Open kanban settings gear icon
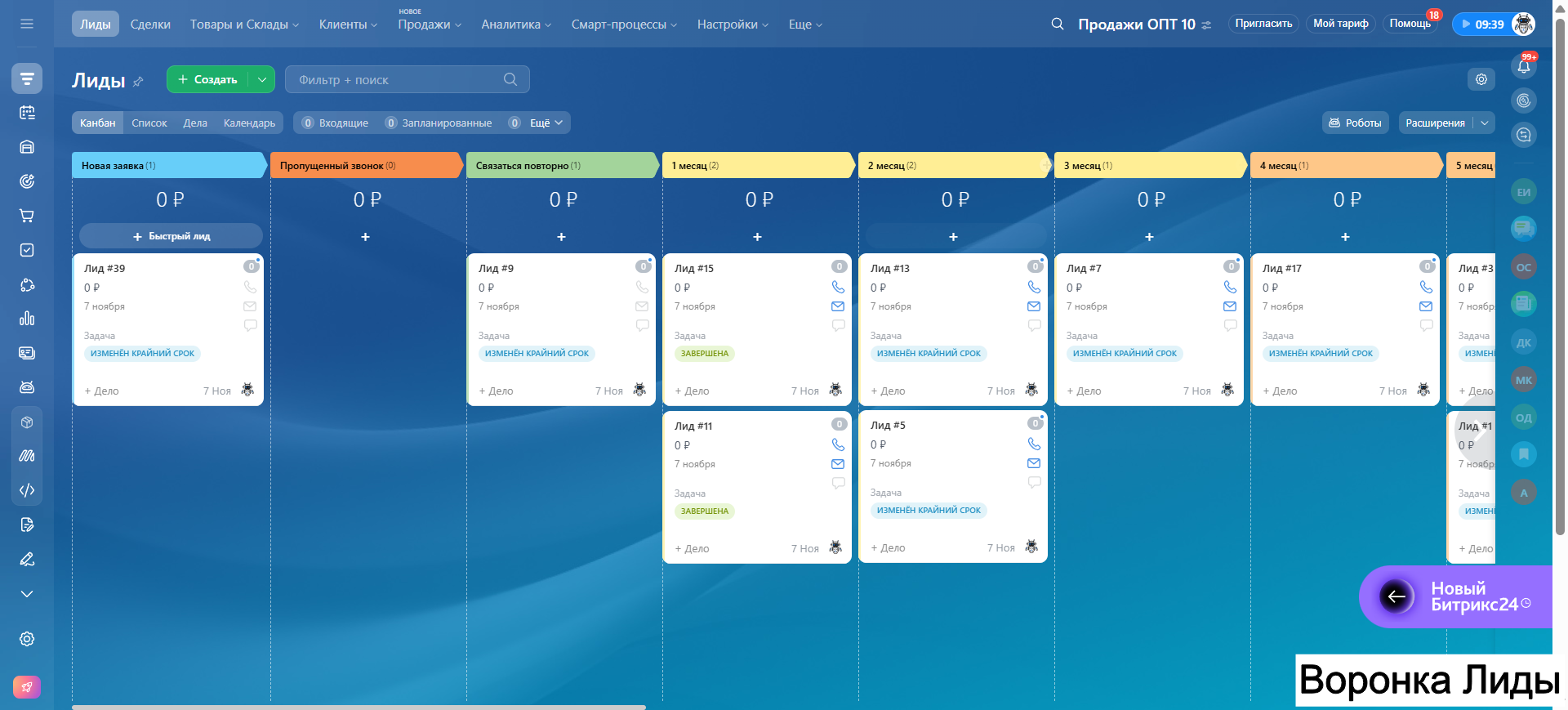 click(x=1481, y=79)
